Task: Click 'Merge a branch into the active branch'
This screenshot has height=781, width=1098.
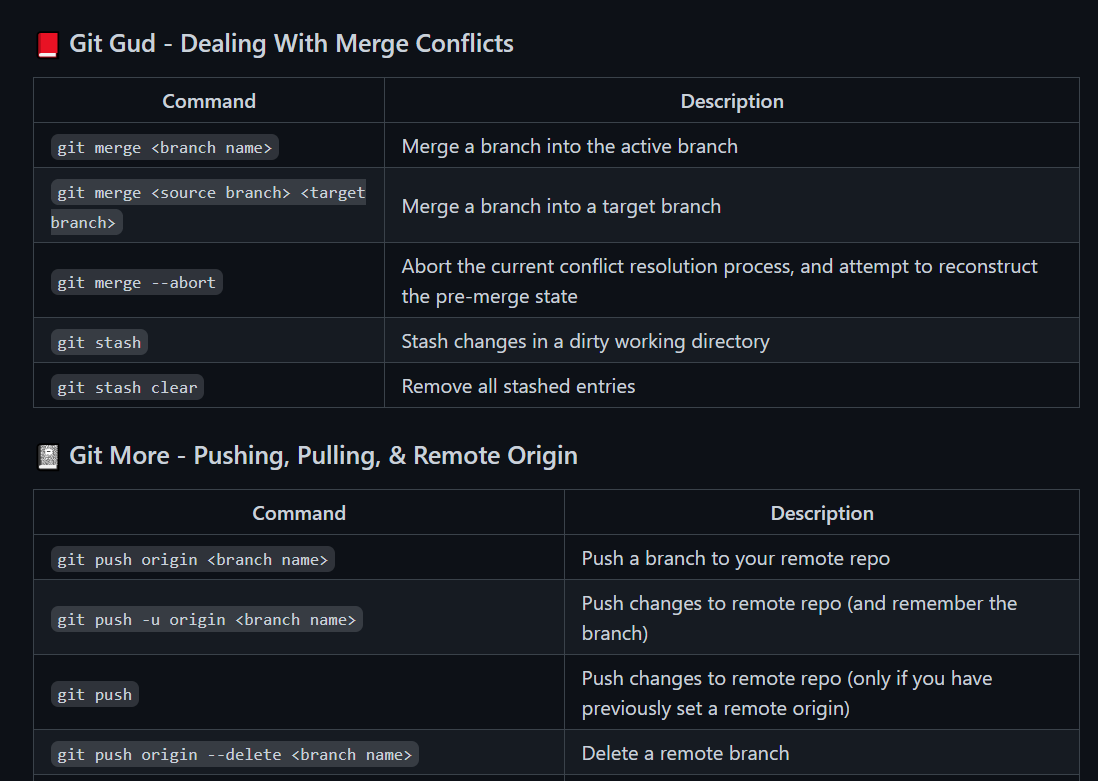Action: click(x=569, y=146)
